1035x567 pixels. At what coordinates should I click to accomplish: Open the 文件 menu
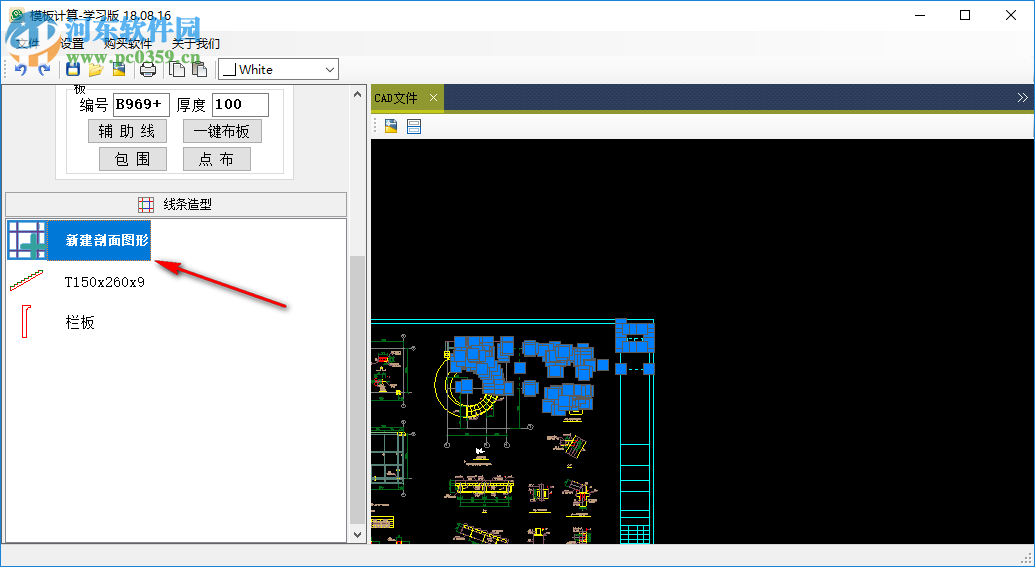(x=27, y=44)
